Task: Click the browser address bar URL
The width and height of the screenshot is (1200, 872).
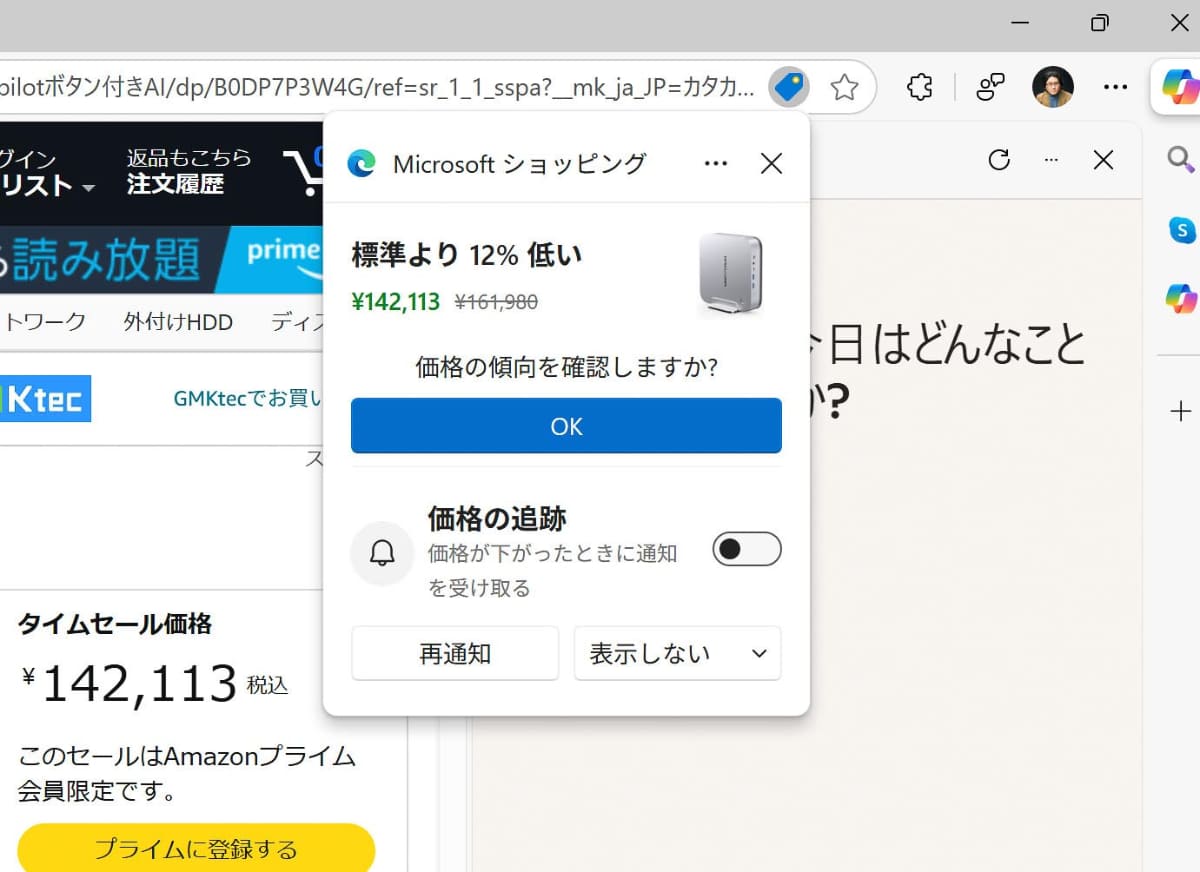Action: coord(378,88)
